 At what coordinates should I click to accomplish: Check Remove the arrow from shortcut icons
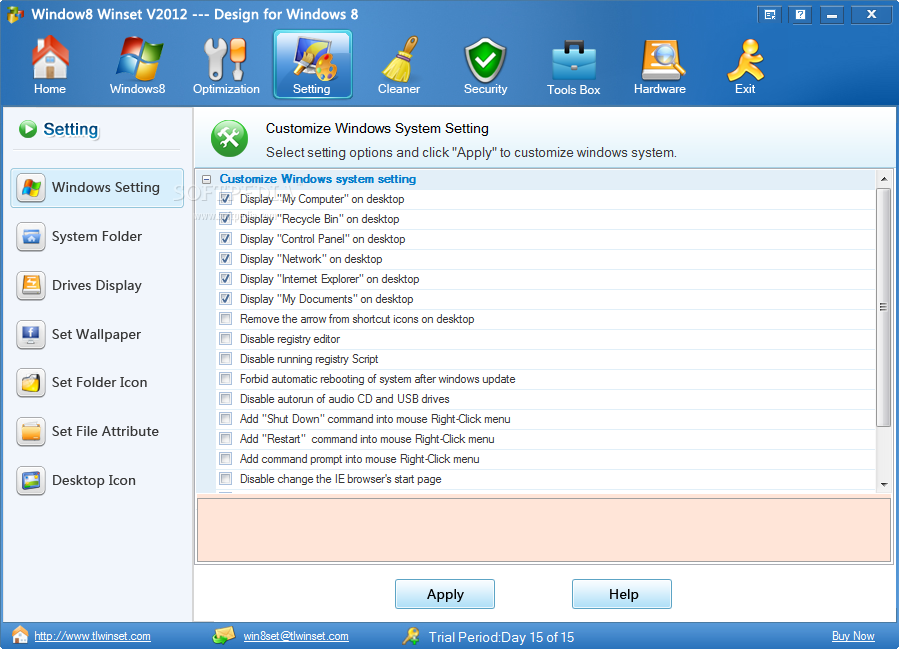226,319
